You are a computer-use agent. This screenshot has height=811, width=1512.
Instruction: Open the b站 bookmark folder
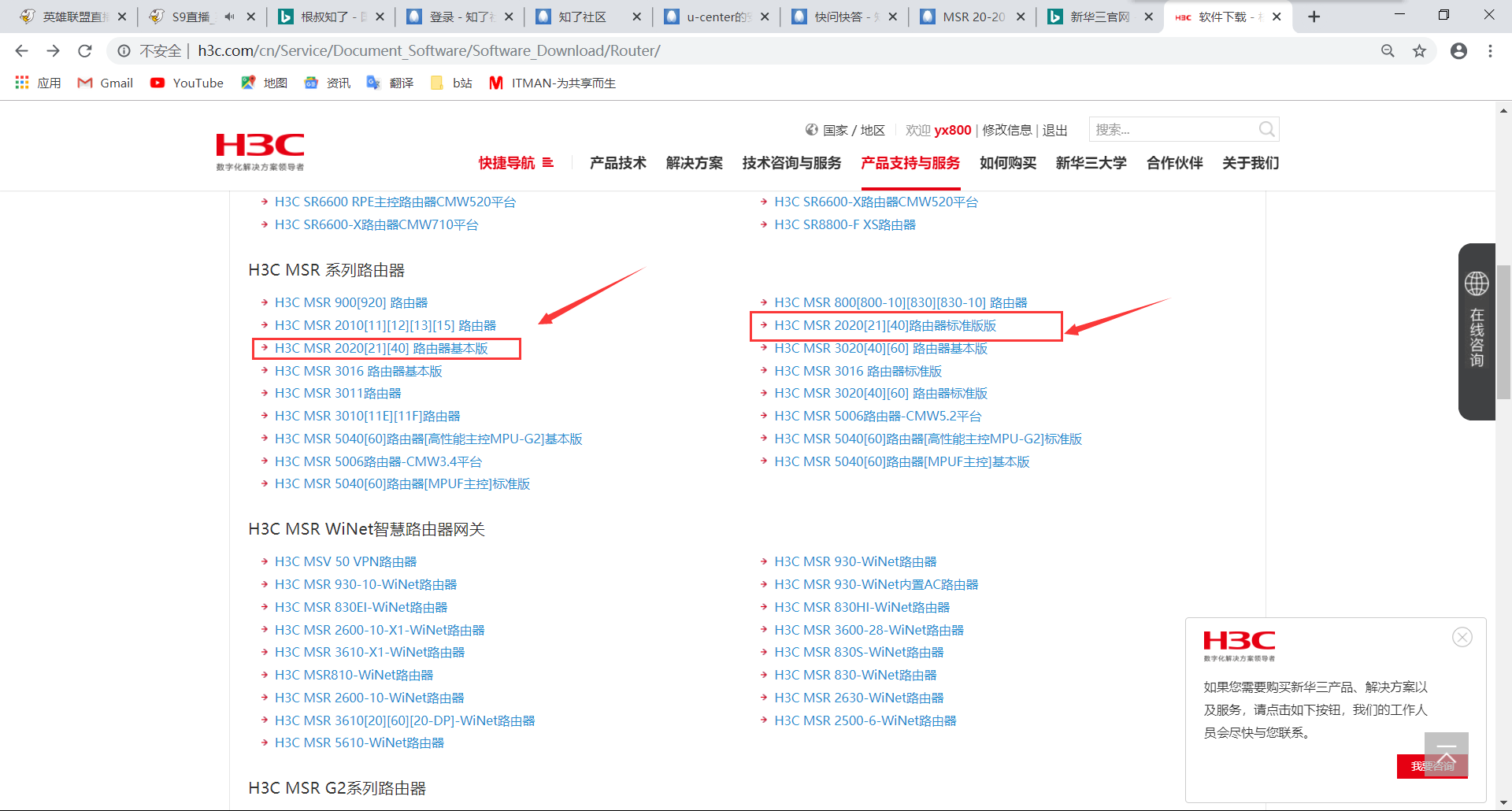tap(451, 83)
